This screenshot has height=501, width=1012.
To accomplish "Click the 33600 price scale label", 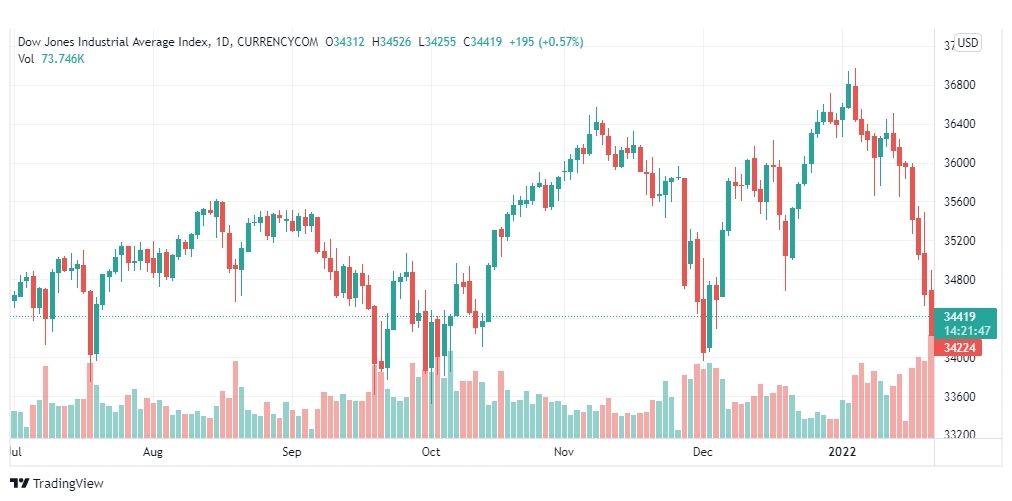I will click(959, 397).
